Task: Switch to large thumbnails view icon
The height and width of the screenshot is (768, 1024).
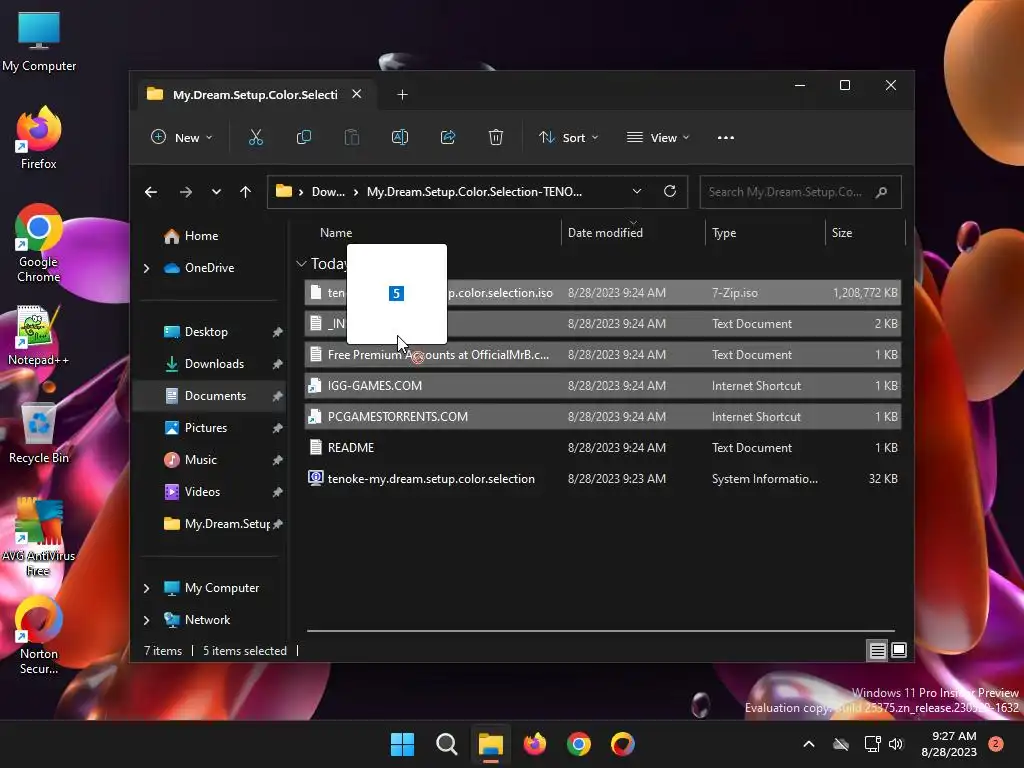Action: (899, 650)
